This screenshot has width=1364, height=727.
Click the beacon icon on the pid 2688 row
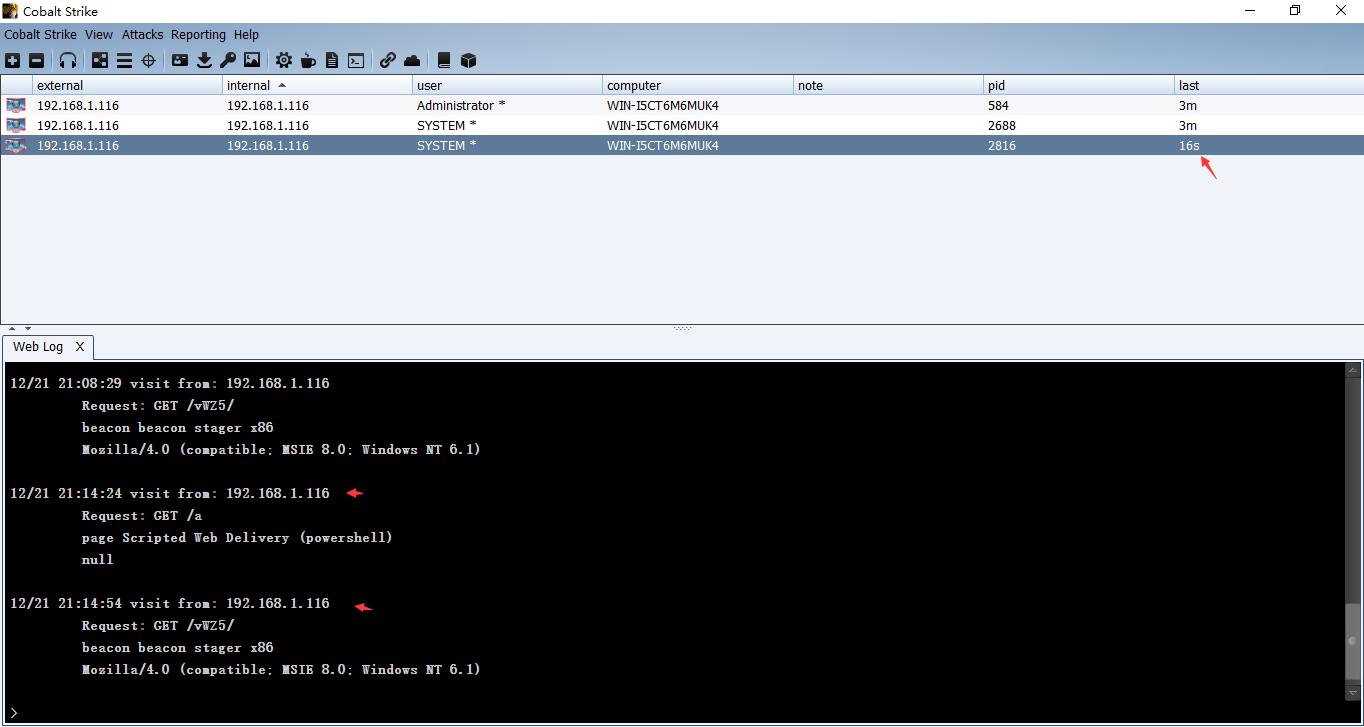(x=16, y=125)
